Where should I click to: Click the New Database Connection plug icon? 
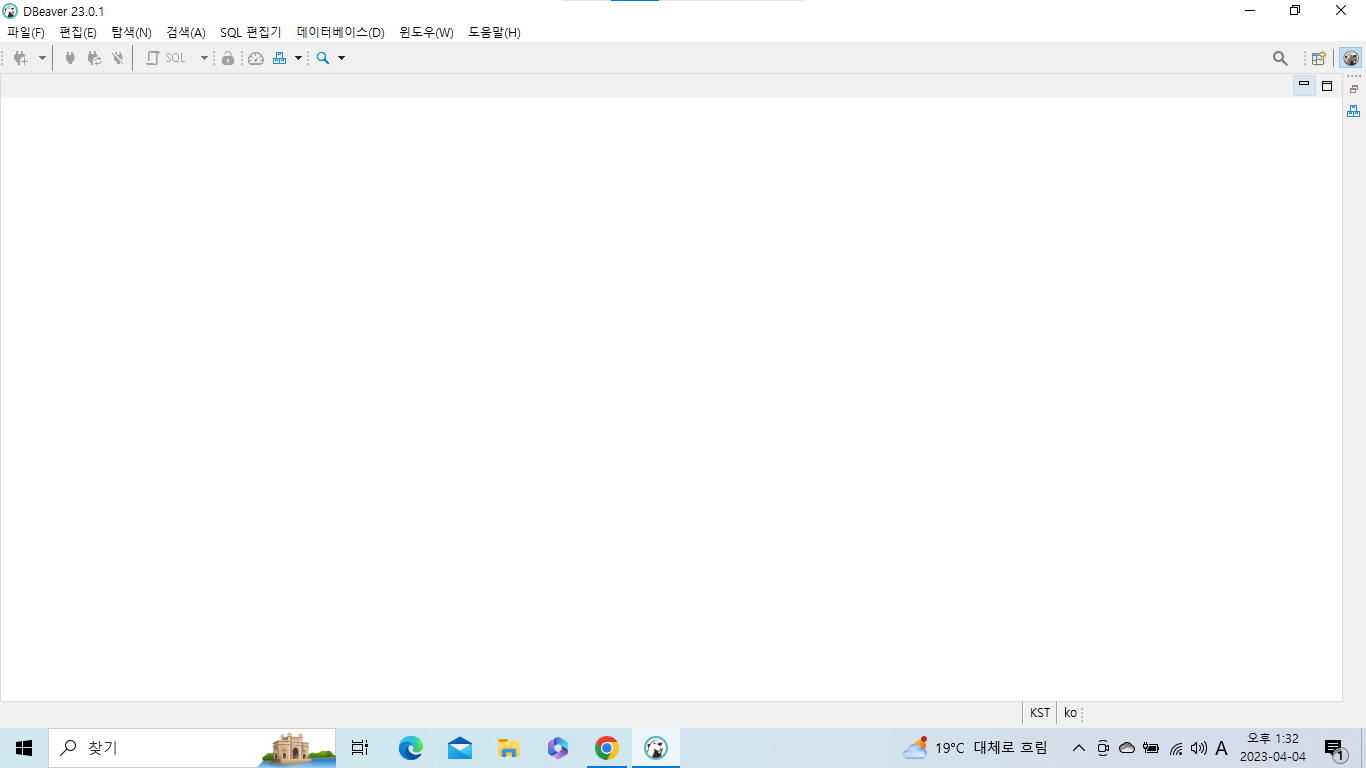[x=20, y=58]
